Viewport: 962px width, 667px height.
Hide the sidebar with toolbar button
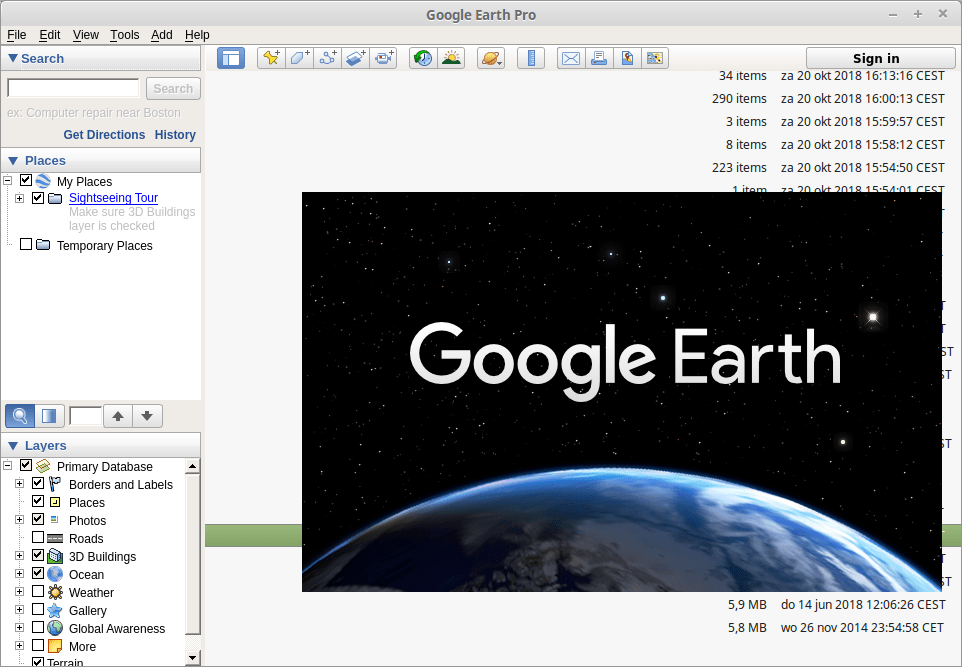(x=231, y=58)
